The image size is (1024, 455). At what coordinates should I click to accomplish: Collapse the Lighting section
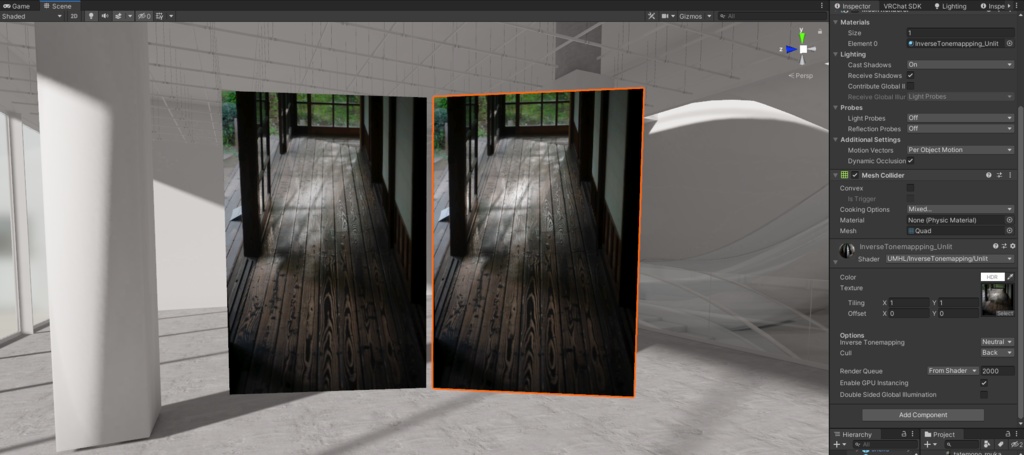pyautogui.click(x=836, y=54)
